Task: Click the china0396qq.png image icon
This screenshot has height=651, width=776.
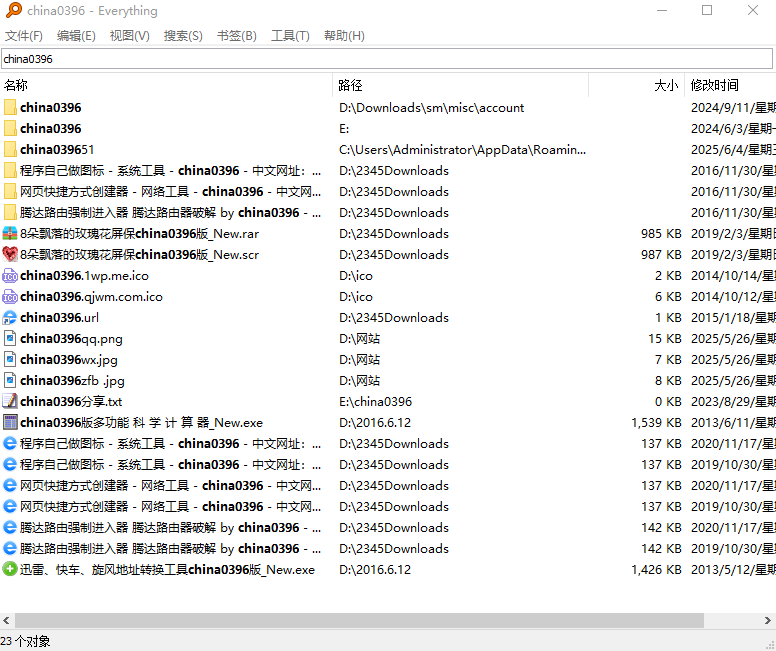Action: 10,339
